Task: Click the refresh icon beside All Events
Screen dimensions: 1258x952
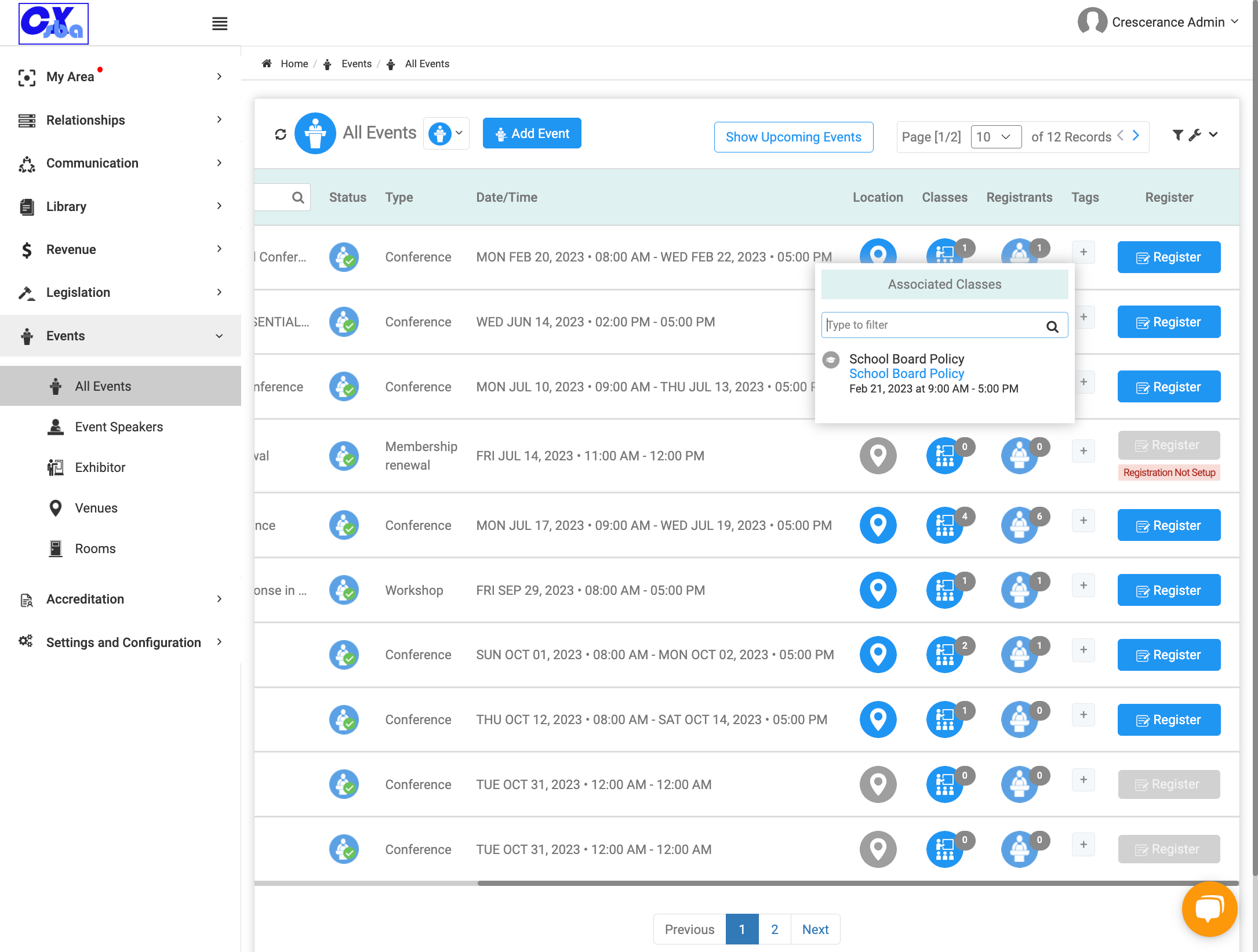Action: (x=281, y=135)
